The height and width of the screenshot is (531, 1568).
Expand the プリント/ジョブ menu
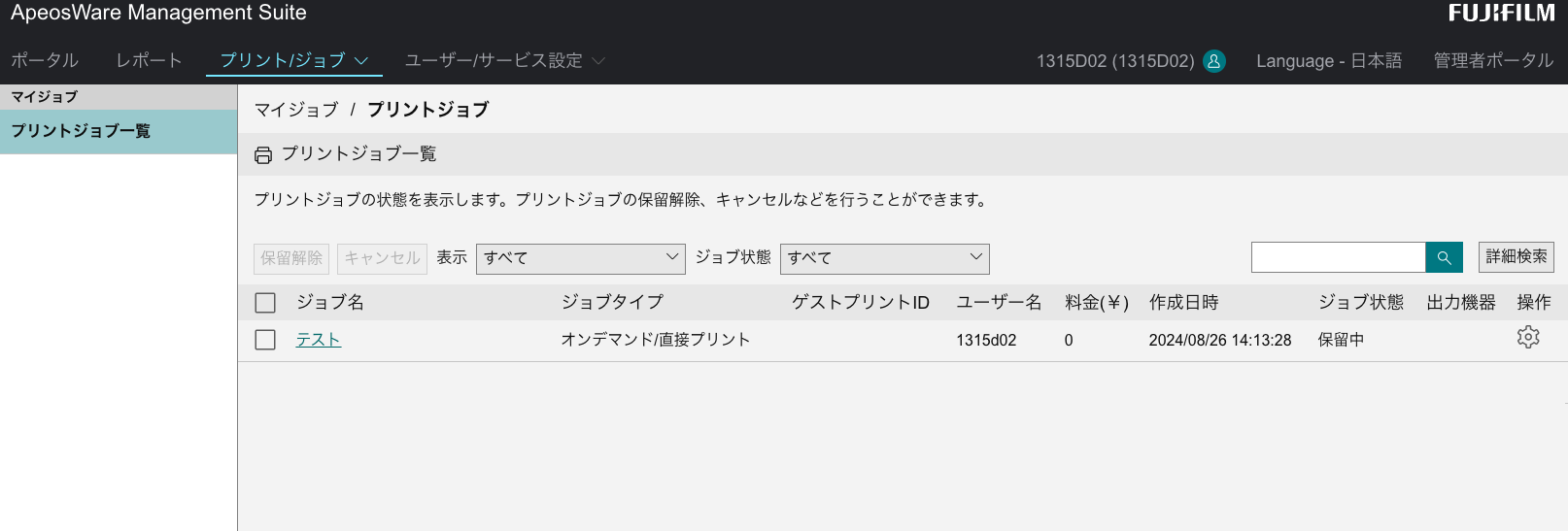[x=293, y=60]
